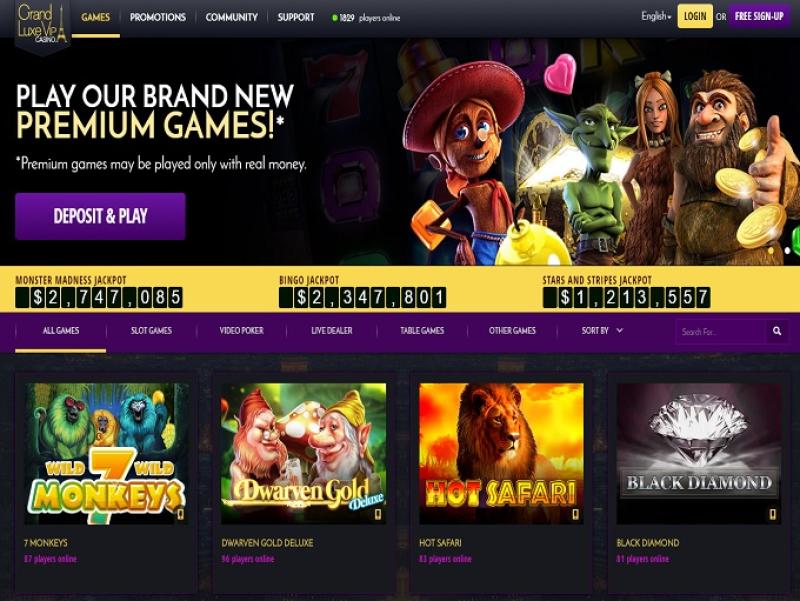This screenshot has height=601, width=800.
Task: Click the mobile icon on 7 Monkeys thumbnail
Action: (x=180, y=514)
